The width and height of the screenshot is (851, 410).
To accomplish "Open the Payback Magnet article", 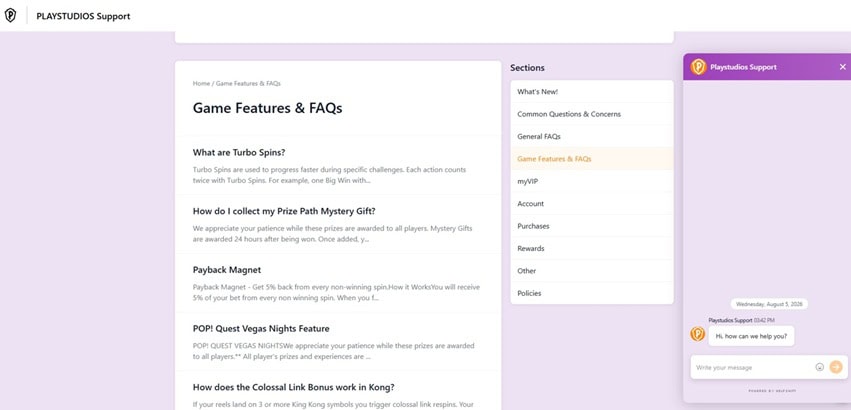I will (227, 270).
